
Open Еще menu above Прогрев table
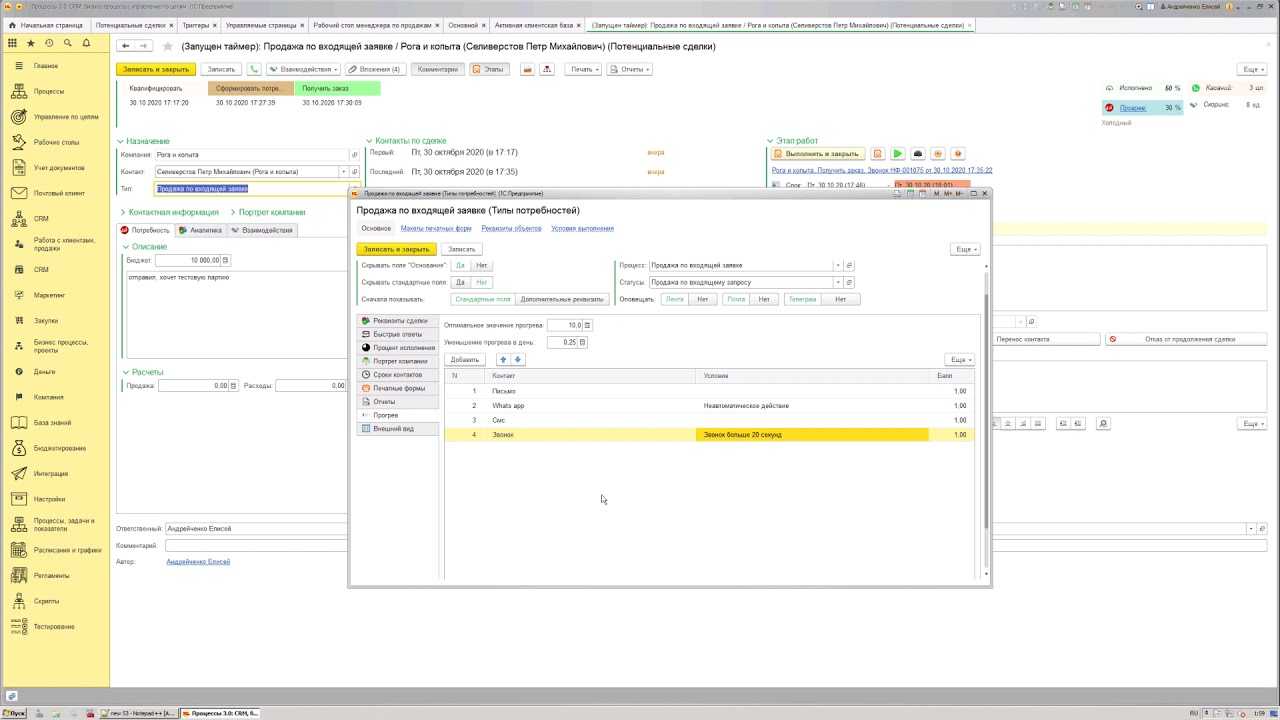coord(959,359)
